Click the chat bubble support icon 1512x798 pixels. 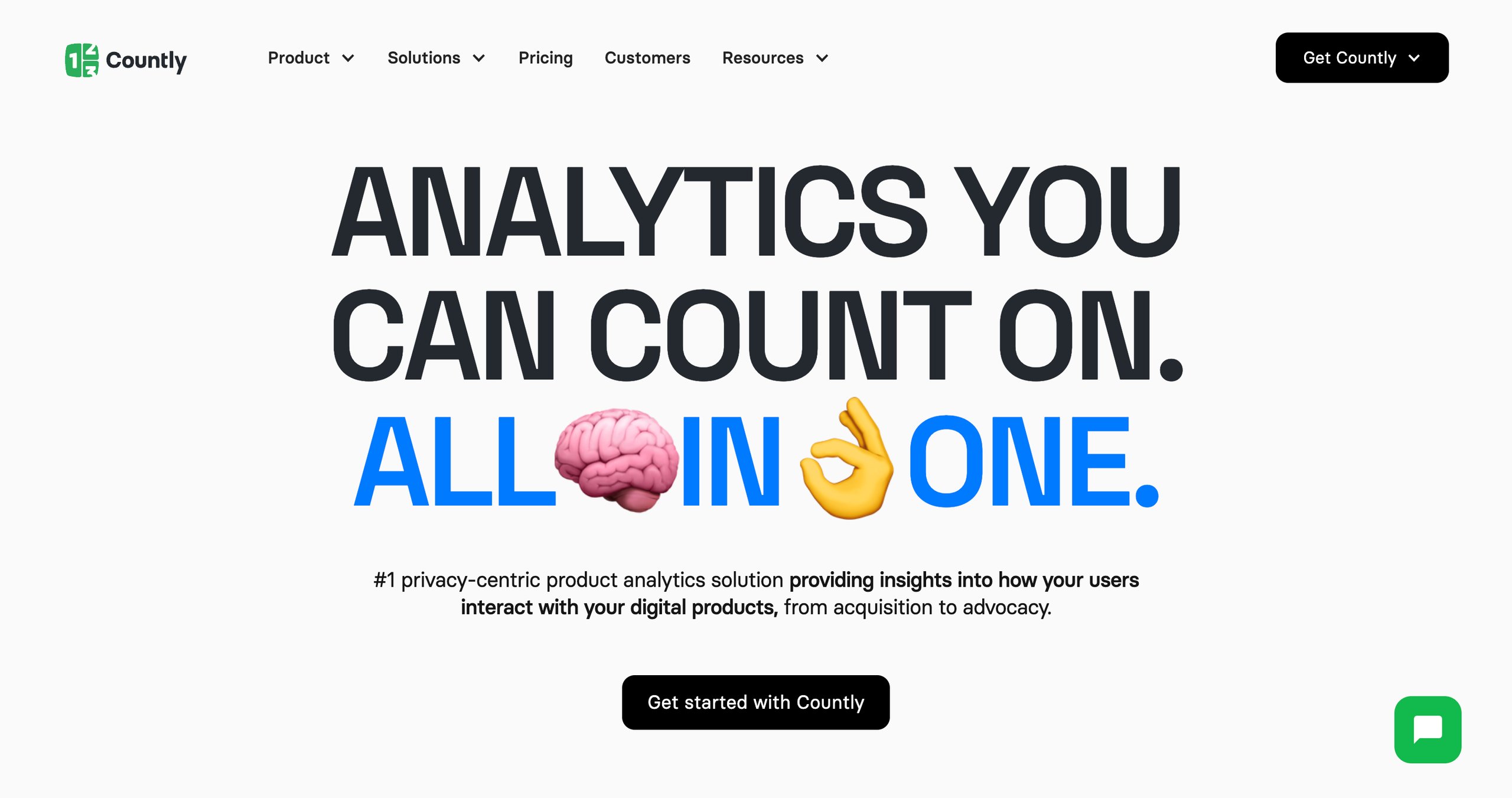click(1430, 730)
